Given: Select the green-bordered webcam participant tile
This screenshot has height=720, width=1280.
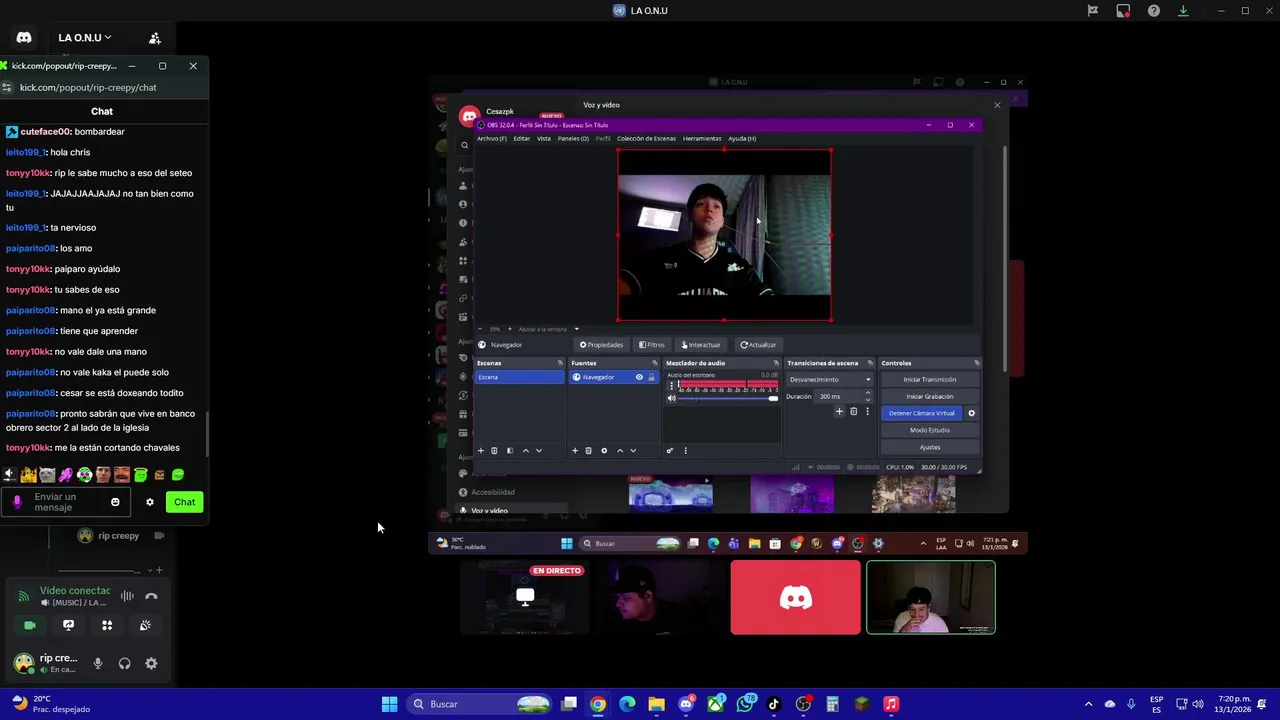Looking at the screenshot, I should click(931, 598).
